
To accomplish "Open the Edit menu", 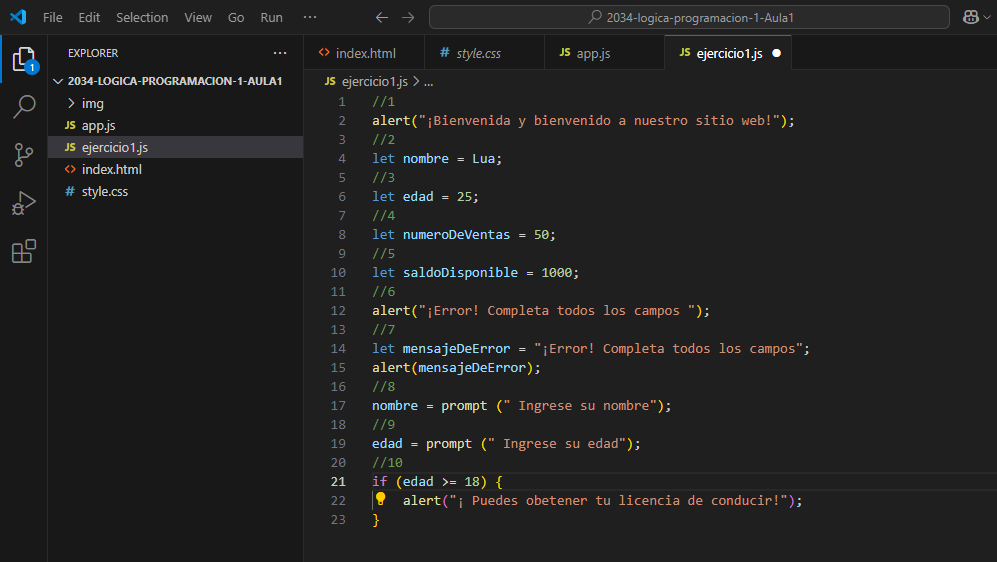I will 89,17.
